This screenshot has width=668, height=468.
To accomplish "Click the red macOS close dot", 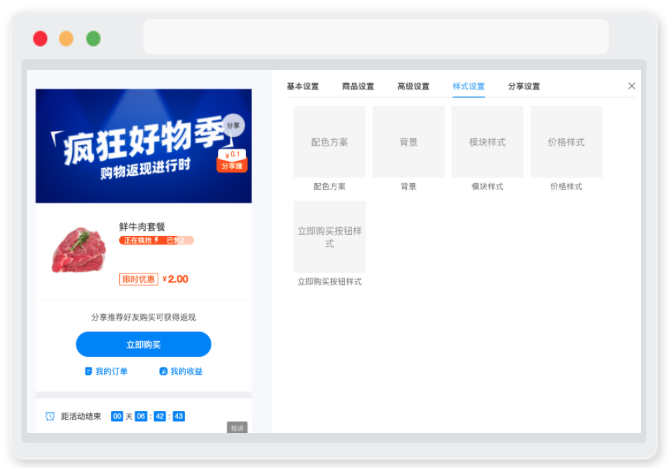I will click(40, 39).
